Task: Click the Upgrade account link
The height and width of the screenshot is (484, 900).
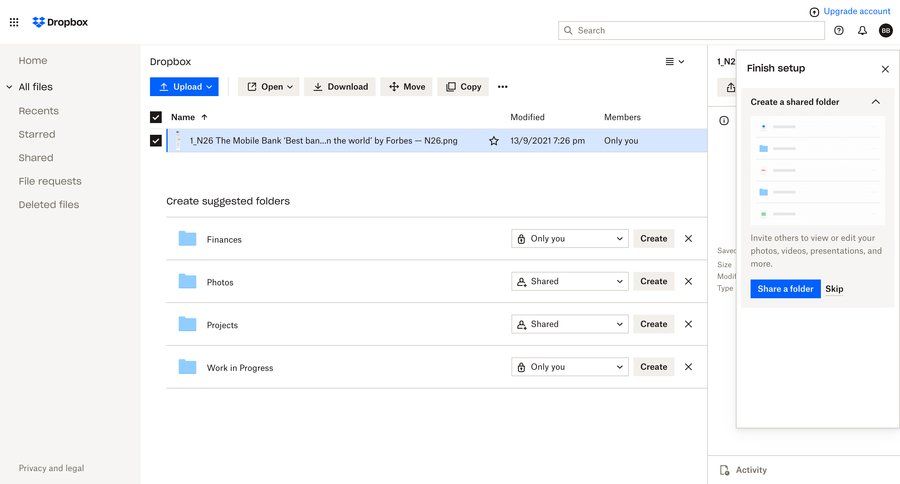Action: tap(857, 11)
